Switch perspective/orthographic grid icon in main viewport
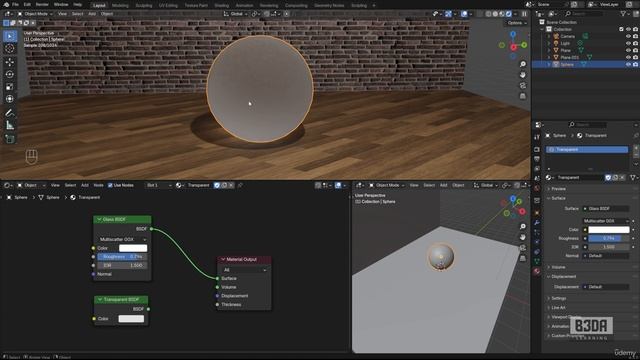The height and width of the screenshot is (360, 640). [523, 96]
